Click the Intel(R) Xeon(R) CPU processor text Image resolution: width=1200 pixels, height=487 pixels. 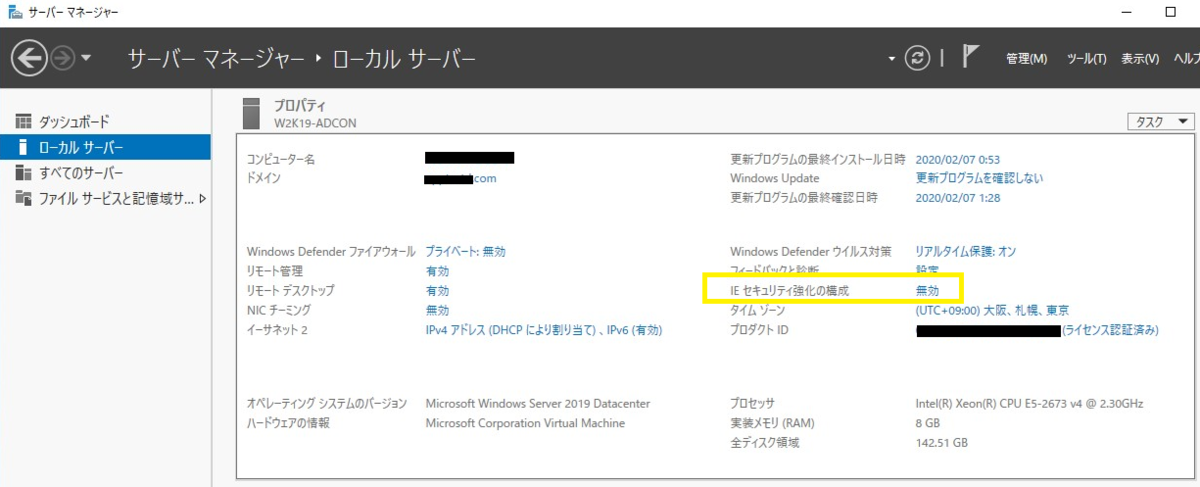[x=1029, y=404]
